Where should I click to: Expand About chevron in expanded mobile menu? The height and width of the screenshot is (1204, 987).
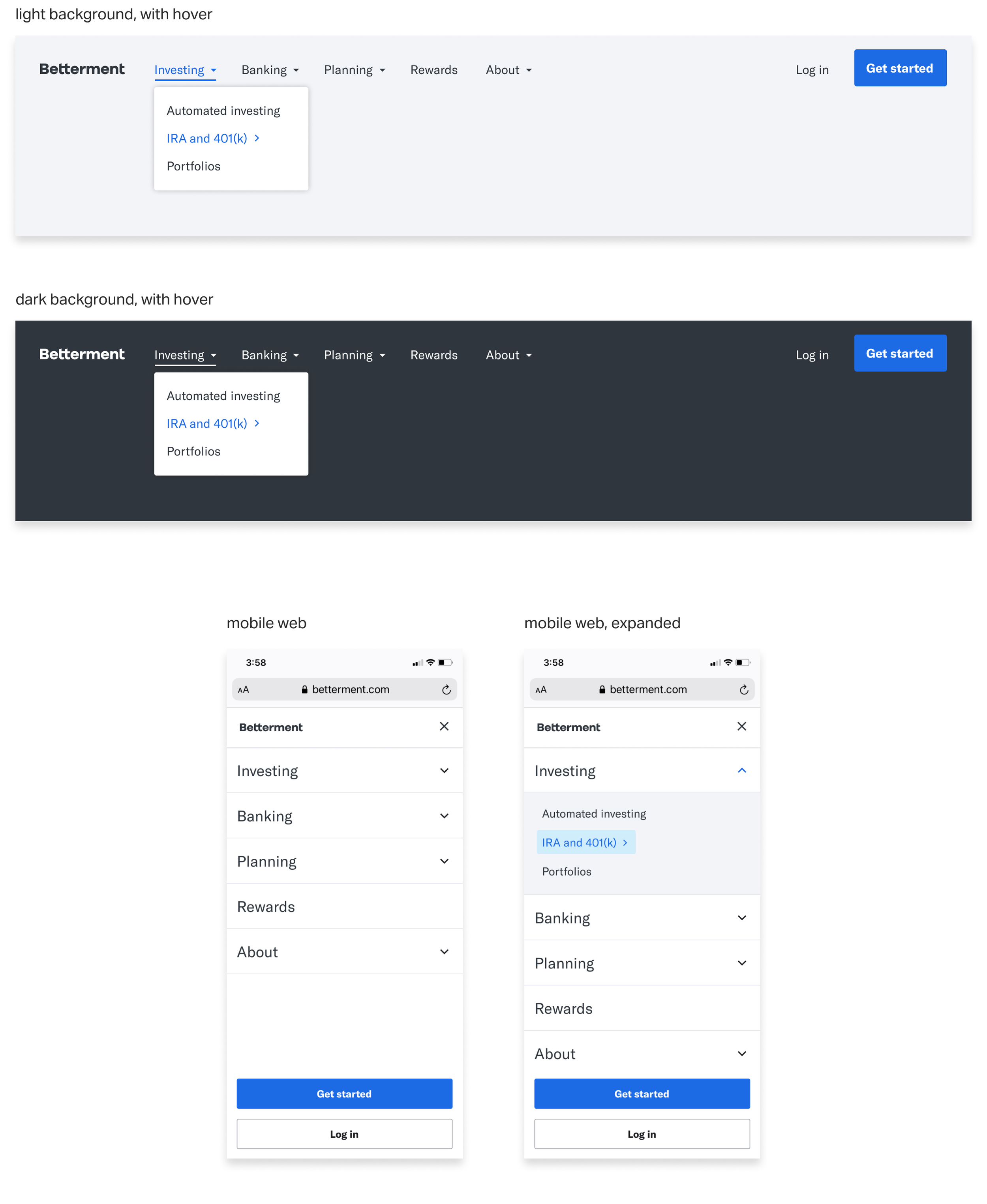click(x=741, y=1053)
